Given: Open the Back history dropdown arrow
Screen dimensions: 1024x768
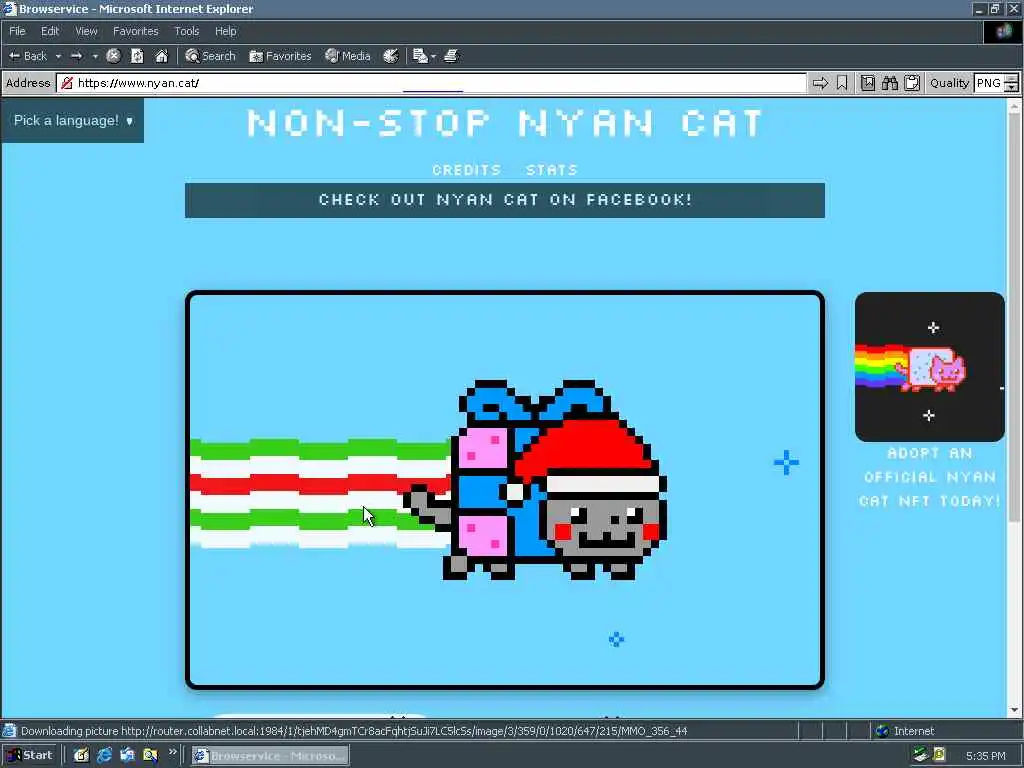Looking at the screenshot, I should pyautogui.click(x=58, y=56).
